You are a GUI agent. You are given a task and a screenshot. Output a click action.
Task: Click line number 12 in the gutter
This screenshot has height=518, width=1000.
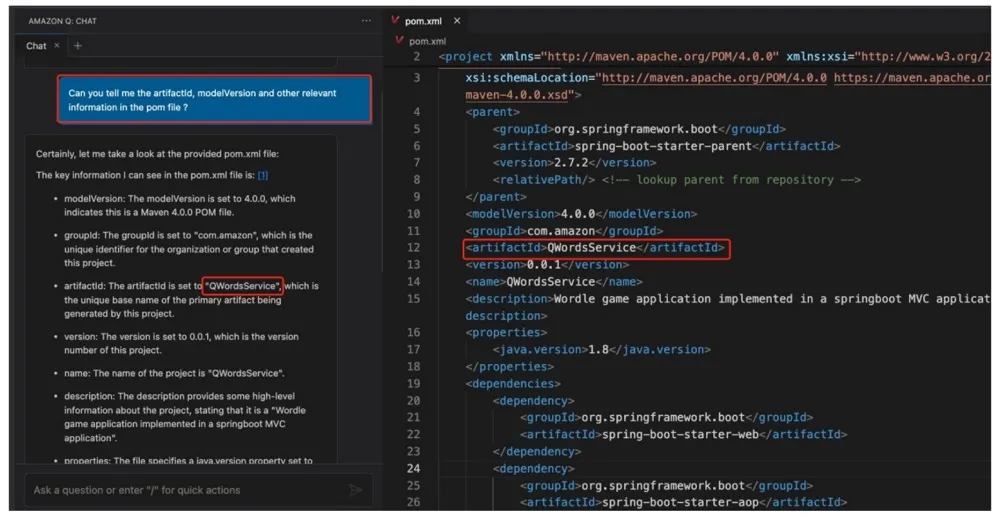pyautogui.click(x=413, y=248)
